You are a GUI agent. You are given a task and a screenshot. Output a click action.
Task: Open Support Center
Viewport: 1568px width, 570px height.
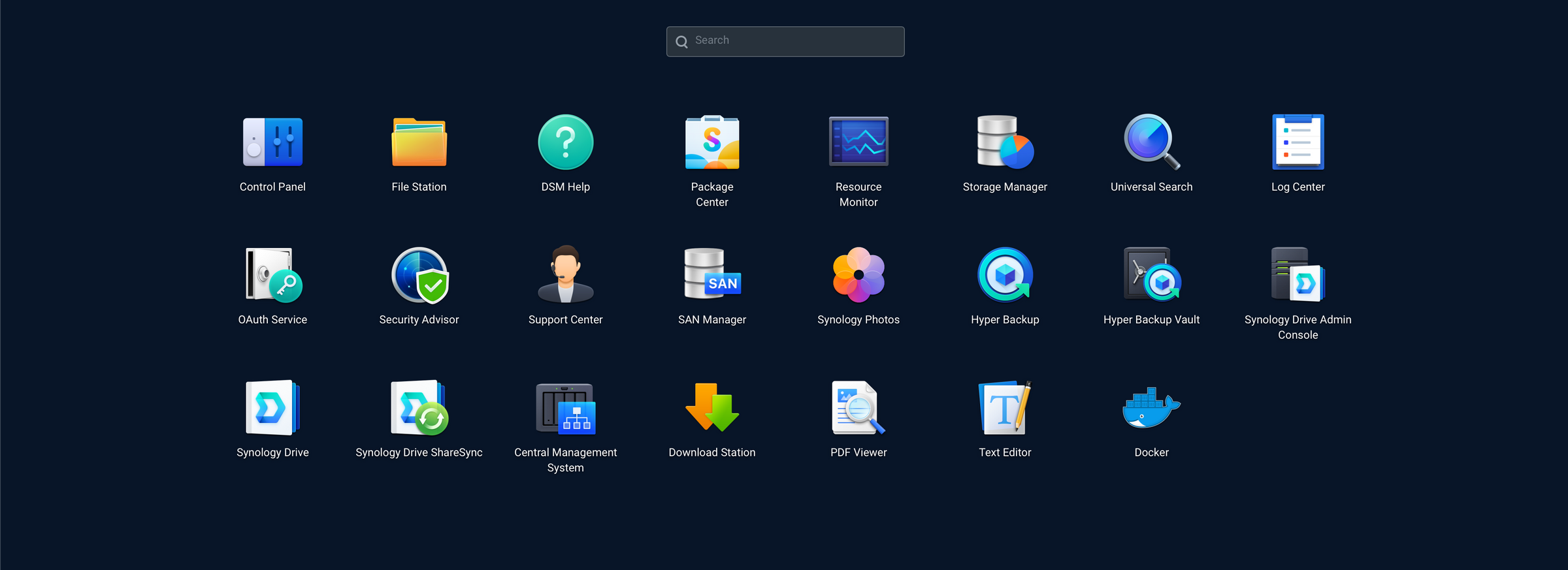point(565,274)
